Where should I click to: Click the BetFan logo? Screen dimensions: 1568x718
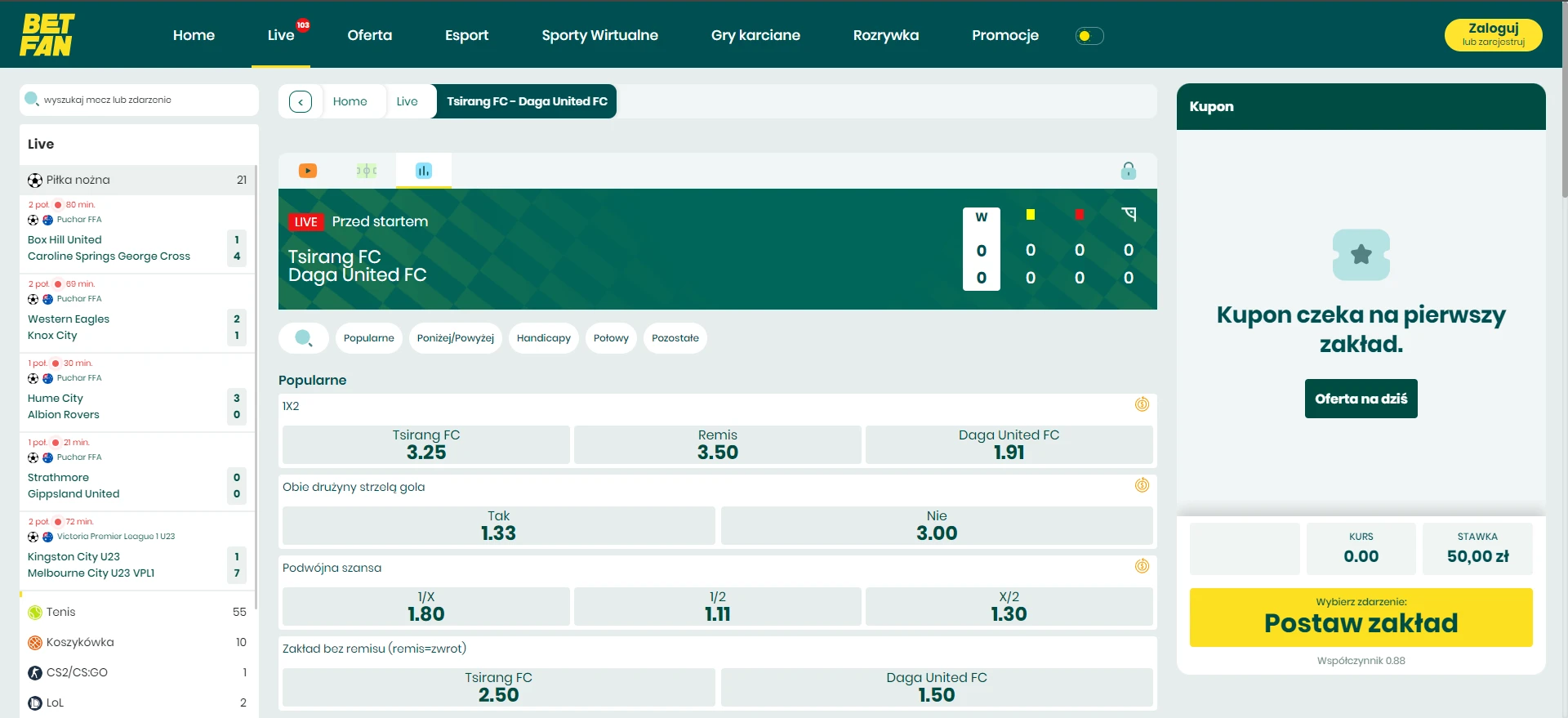[47, 35]
